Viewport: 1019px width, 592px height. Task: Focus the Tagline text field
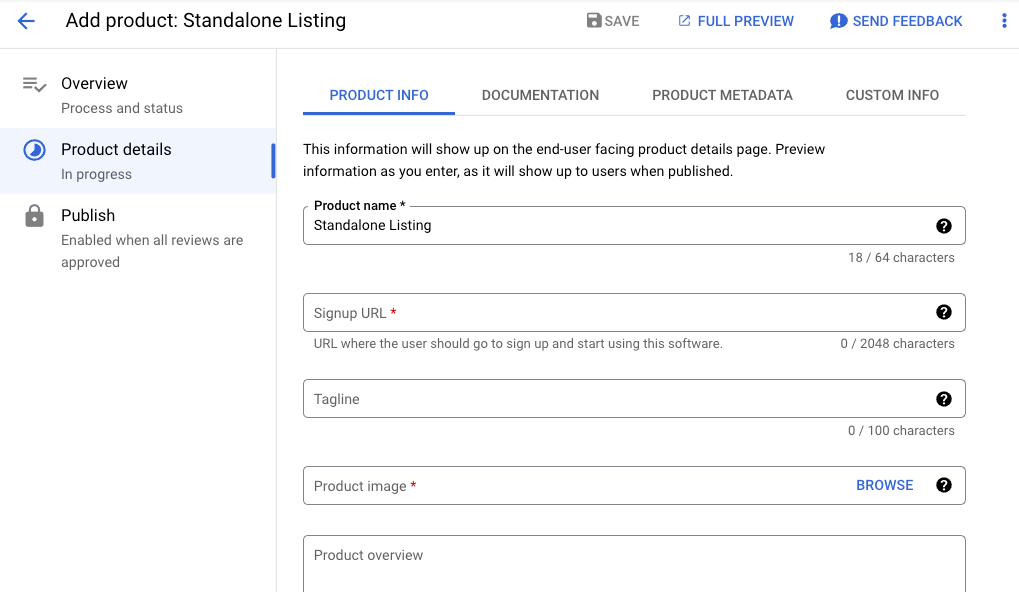click(610, 399)
